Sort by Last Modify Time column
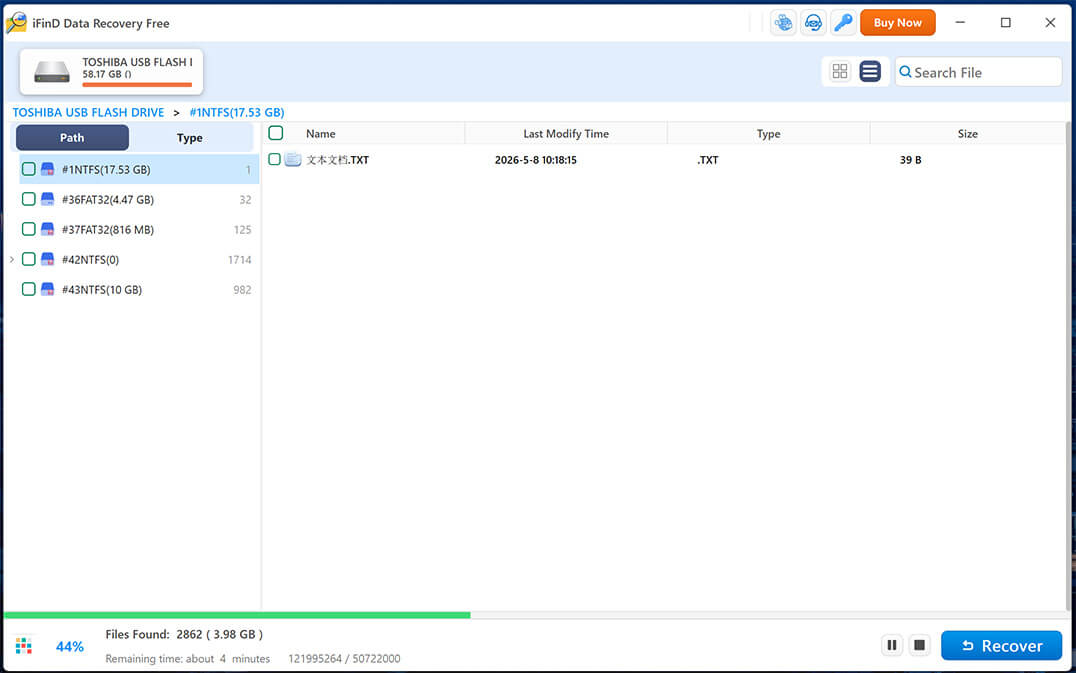 (x=566, y=134)
